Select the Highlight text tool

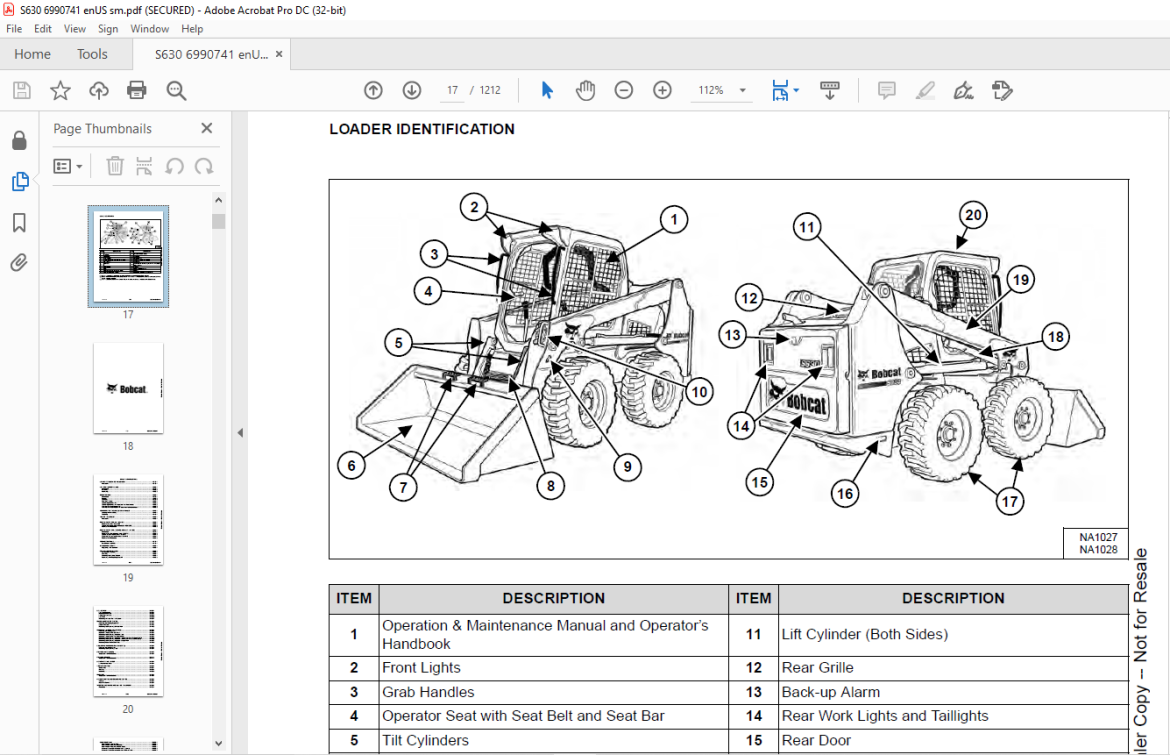[925, 90]
